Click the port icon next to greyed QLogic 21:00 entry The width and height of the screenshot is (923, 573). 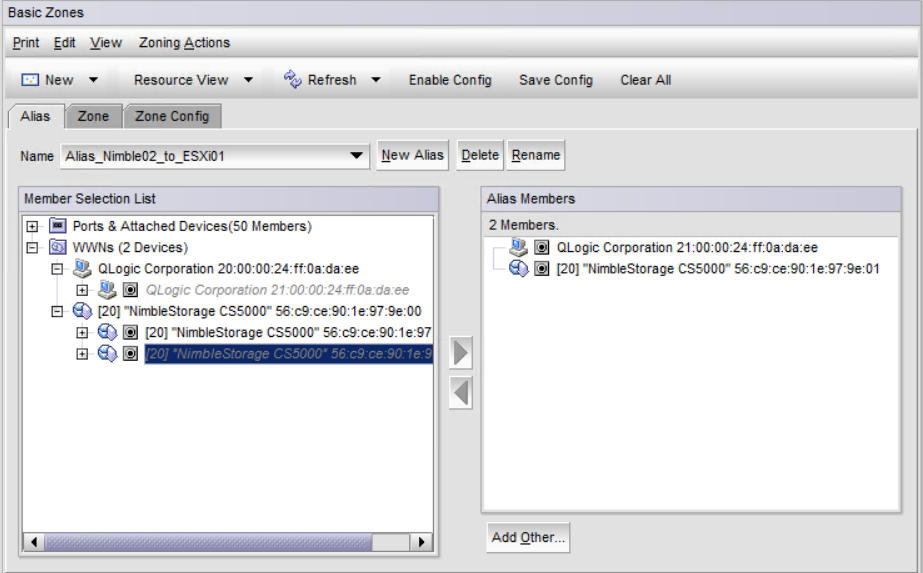tap(130, 290)
